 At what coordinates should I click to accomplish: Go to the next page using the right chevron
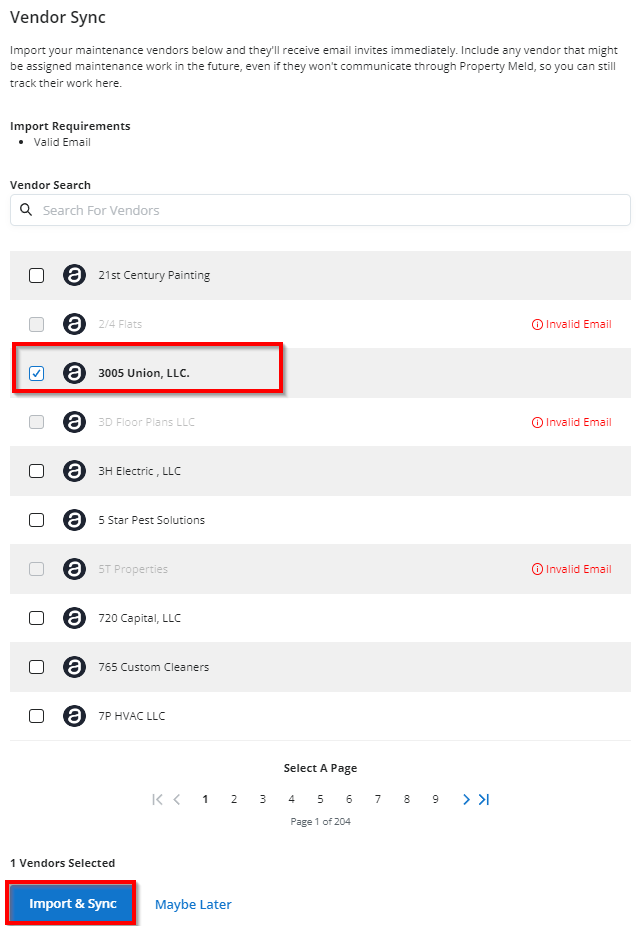(x=466, y=800)
